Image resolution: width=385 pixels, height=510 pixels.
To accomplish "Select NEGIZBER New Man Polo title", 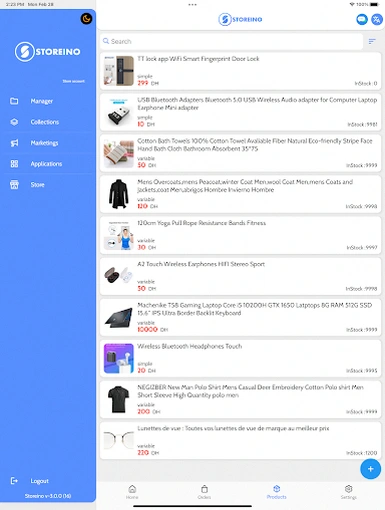I will click(x=251, y=391).
